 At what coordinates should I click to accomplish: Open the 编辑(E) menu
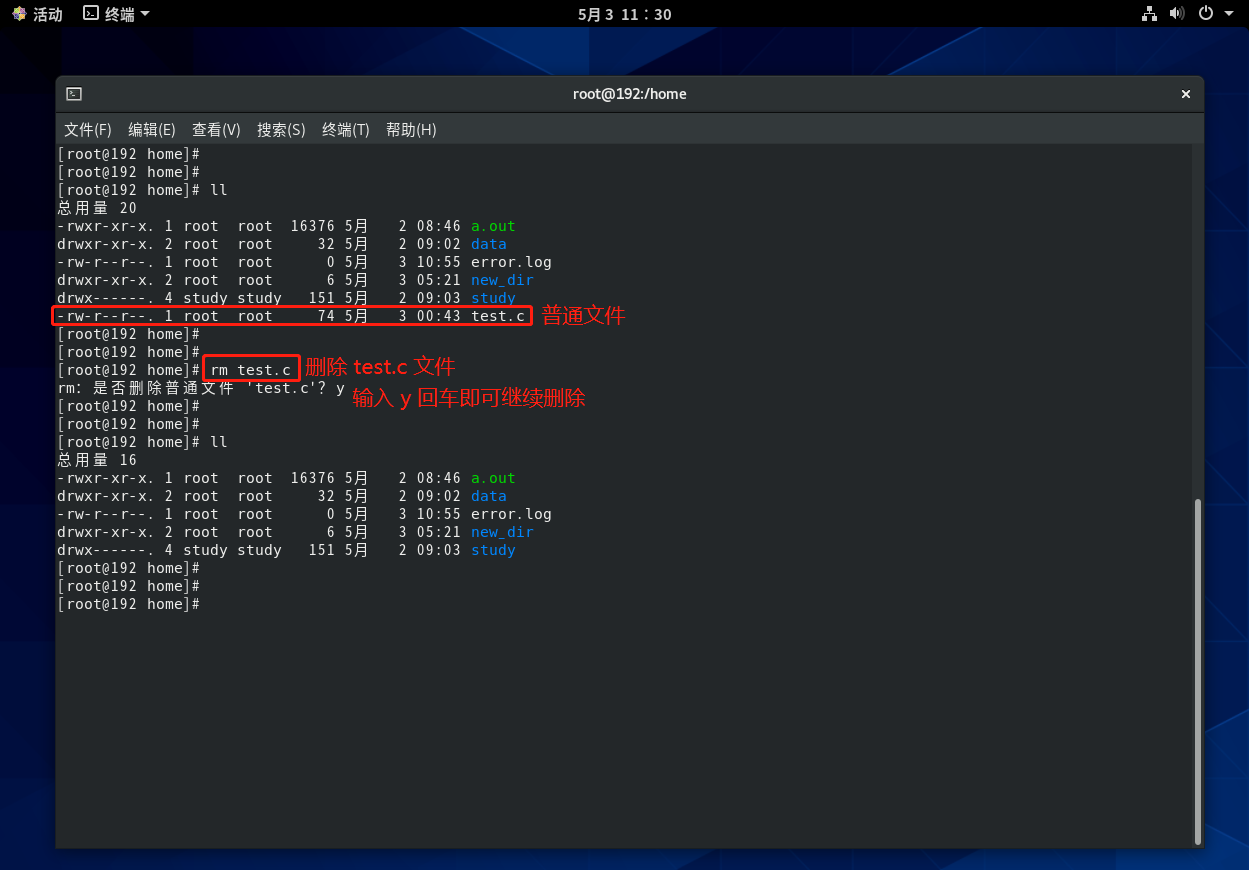(x=152, y=130)
